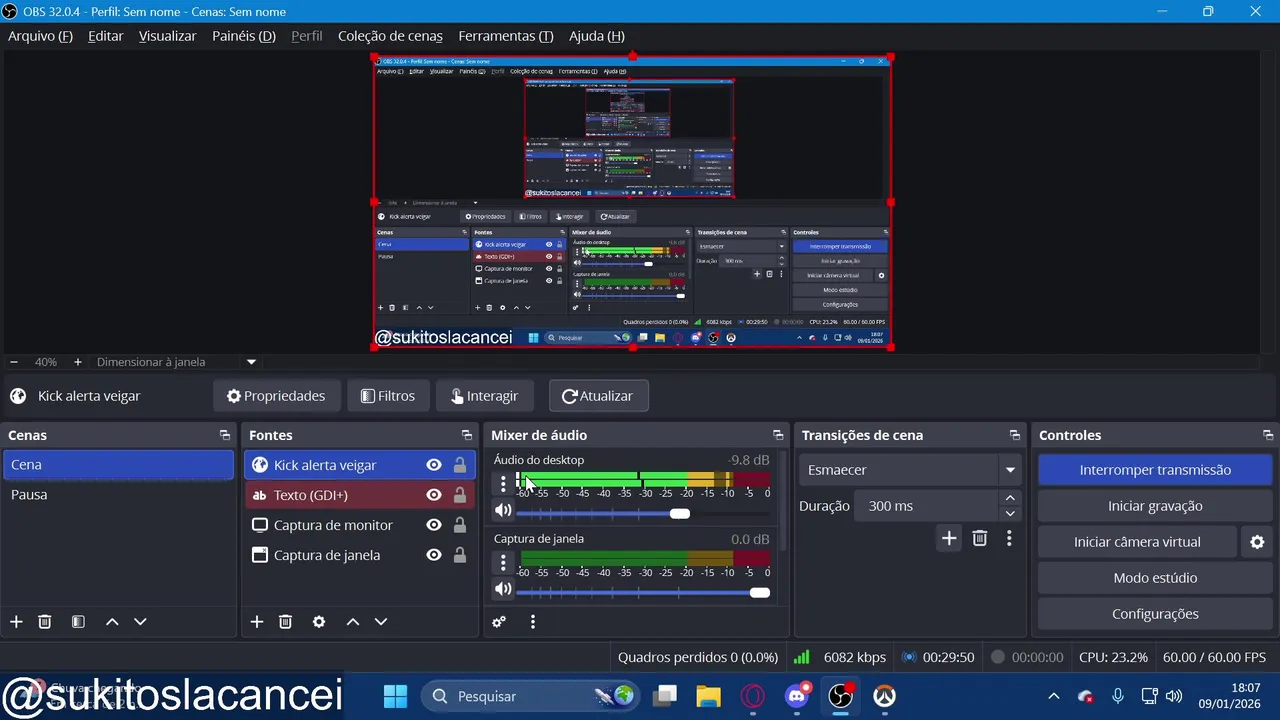Open Áudio do desktop options dots
The width and height of the screenshot is (1280, 720).
[503, 484]
